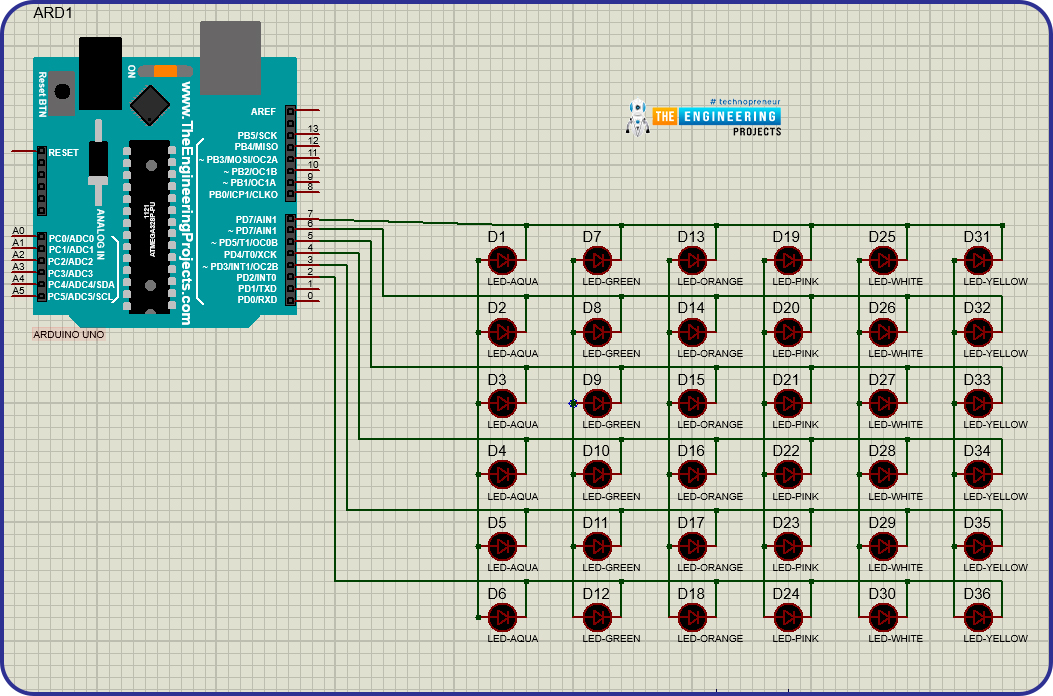Select LED D2 aqua symbol
Viewport: 1053px width, 696px height.
(x=502, y=332)
